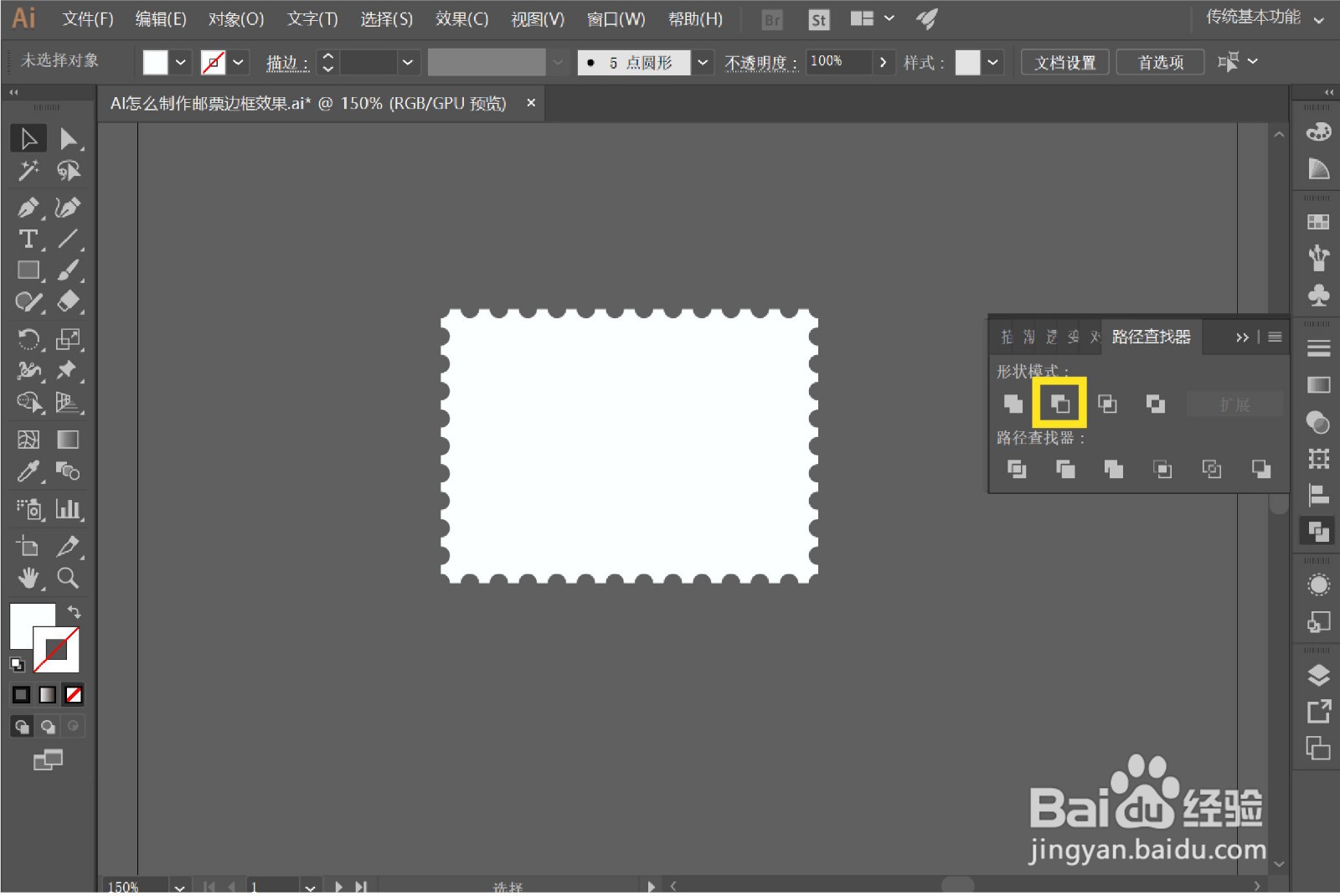The width and height of the screenshot is (1340, 896).
Task: Swap fill and stroke arrows
Action: click(74, 612)
